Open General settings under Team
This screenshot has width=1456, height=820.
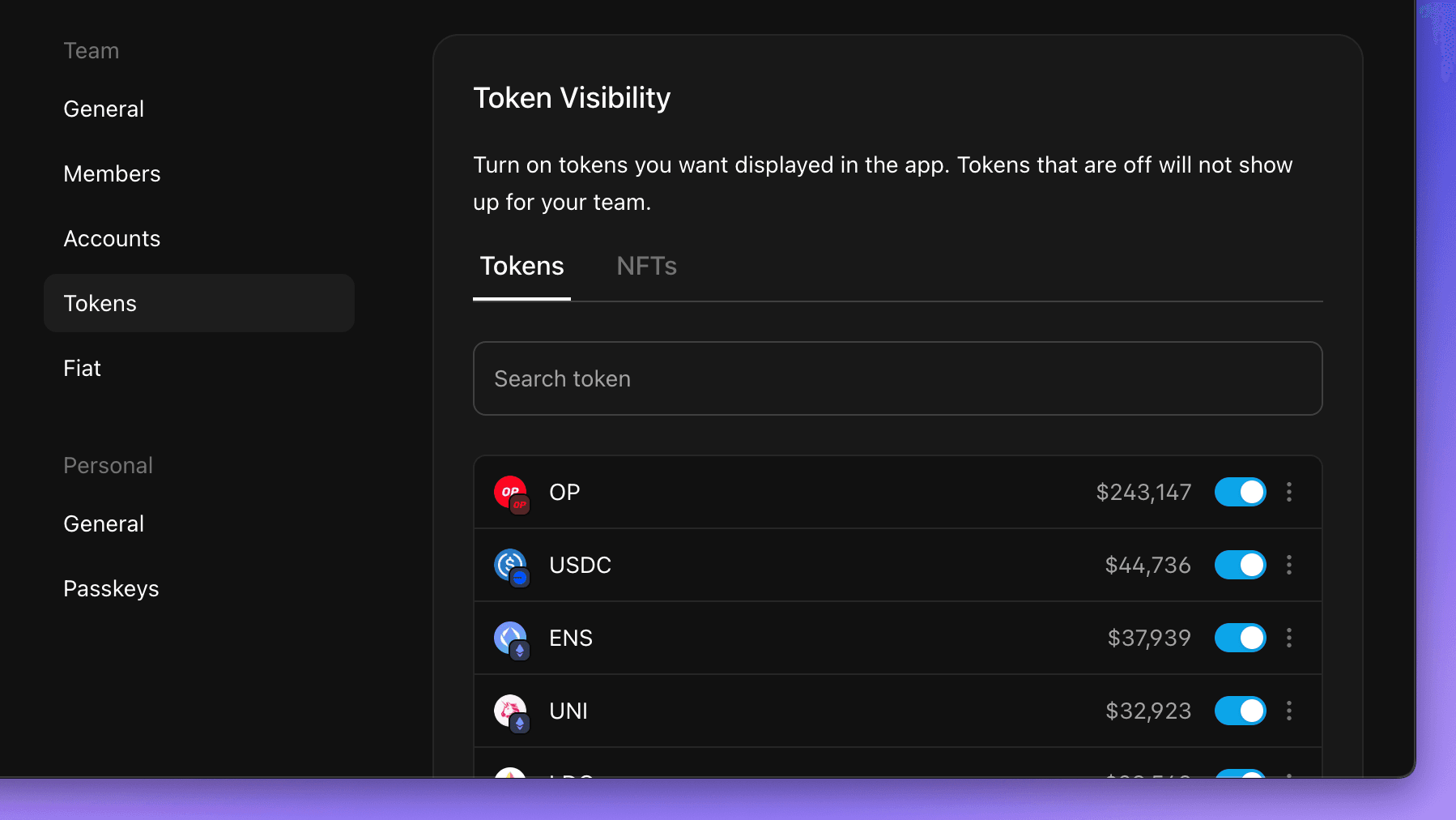click(104, 108)
